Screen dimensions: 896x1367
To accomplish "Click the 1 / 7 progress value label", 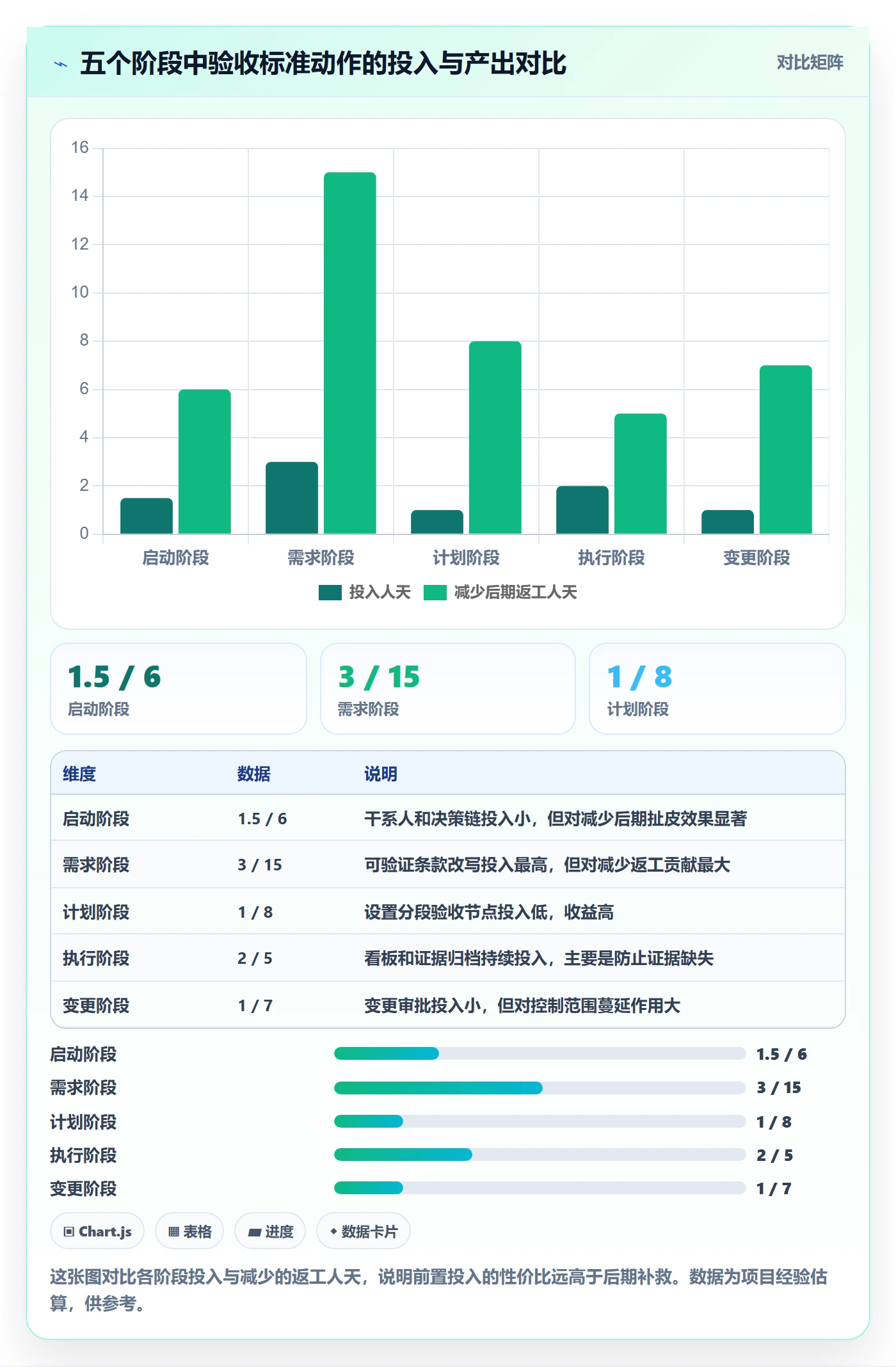I will pos(774,1188).
